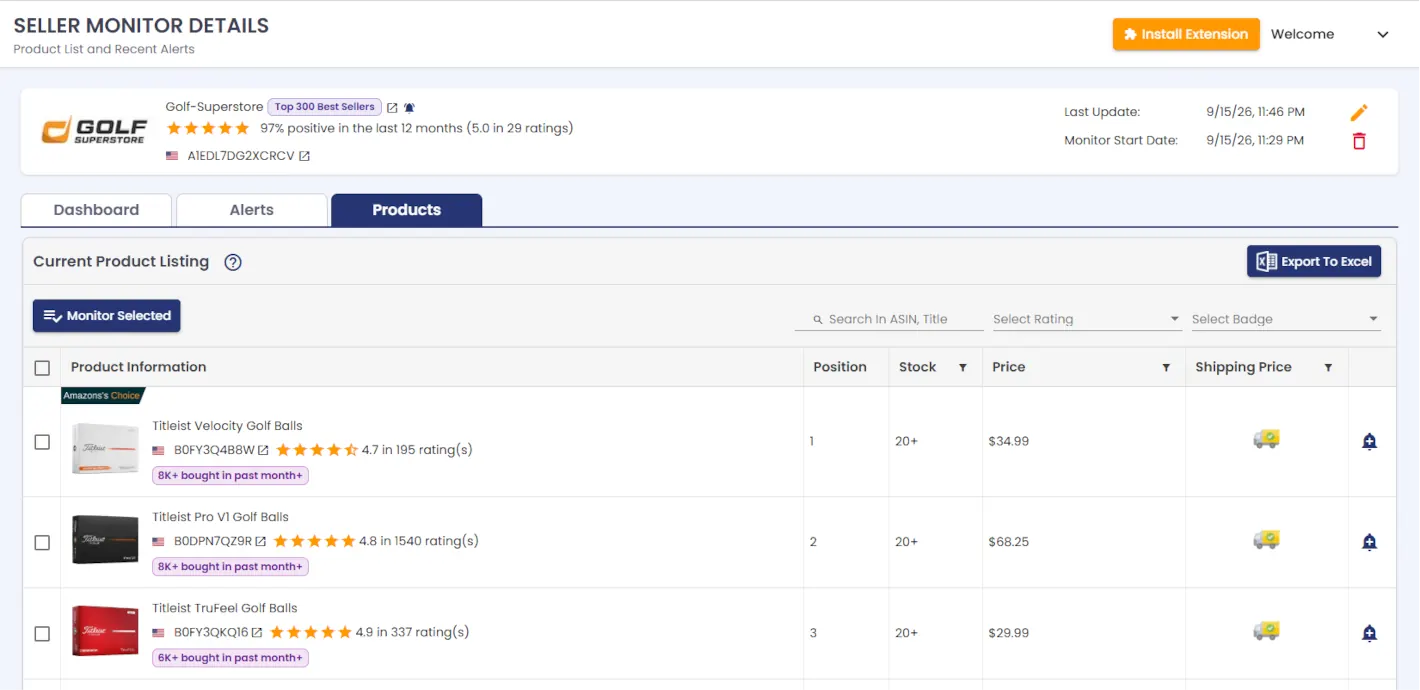The height and width of the screenshot is (690, 1420).
Task: Click the Titleist TruFeel red box thumbnail
Action: click(105, 631)
